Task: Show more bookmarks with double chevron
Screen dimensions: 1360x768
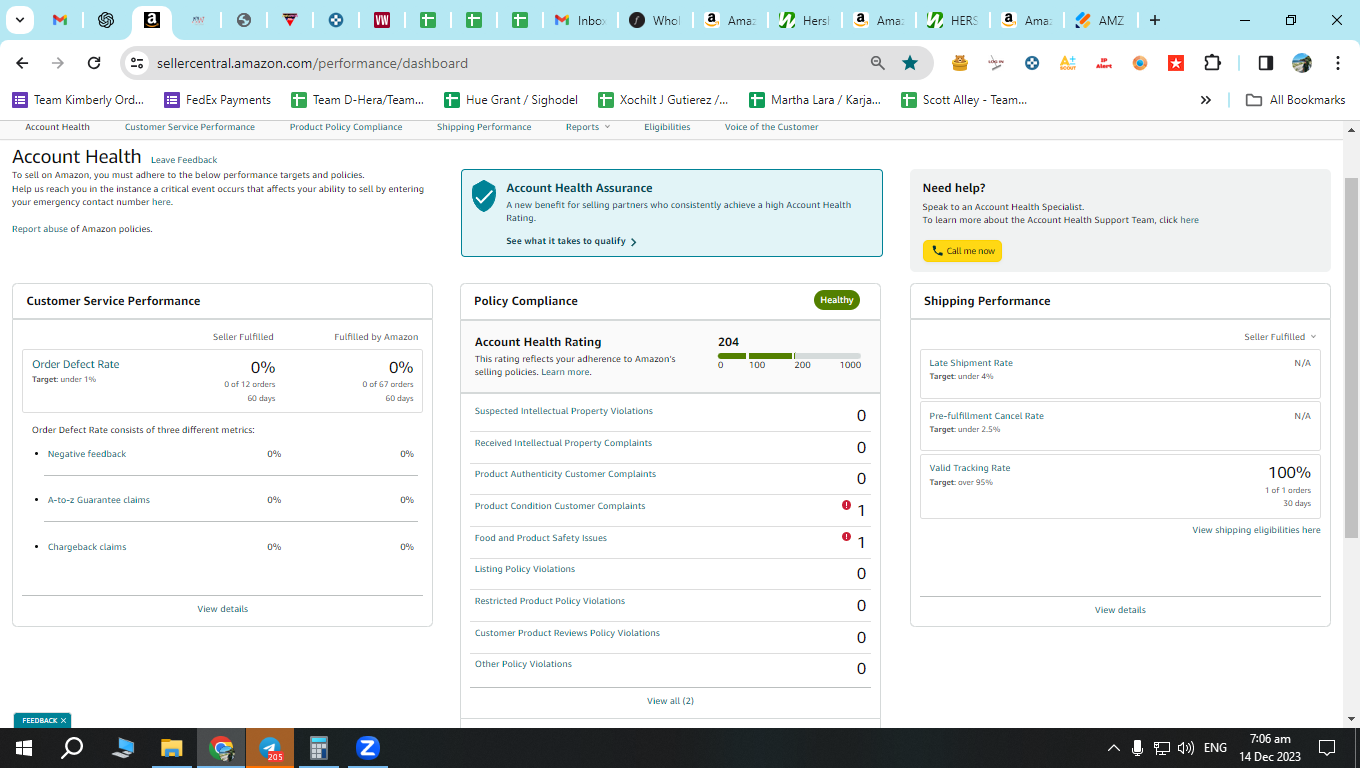Action: click(1206, 100)
